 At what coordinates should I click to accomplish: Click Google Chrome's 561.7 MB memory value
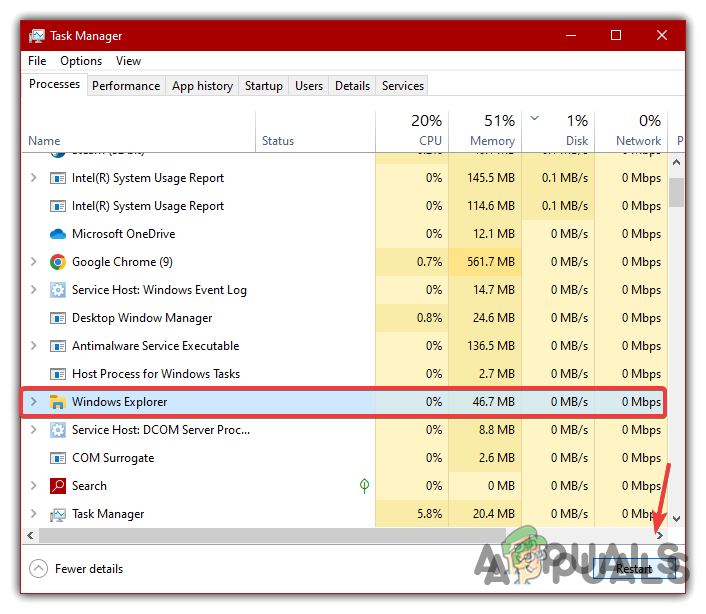pos(491,262)
